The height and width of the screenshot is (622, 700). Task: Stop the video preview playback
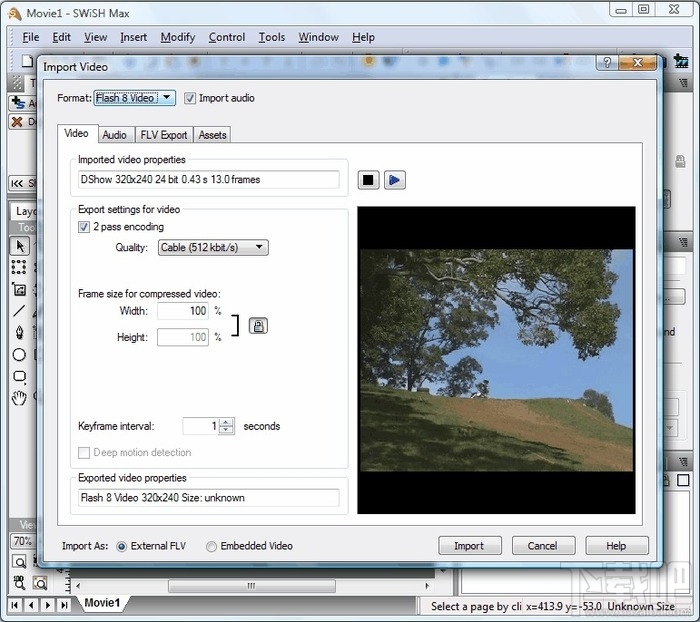369,180
